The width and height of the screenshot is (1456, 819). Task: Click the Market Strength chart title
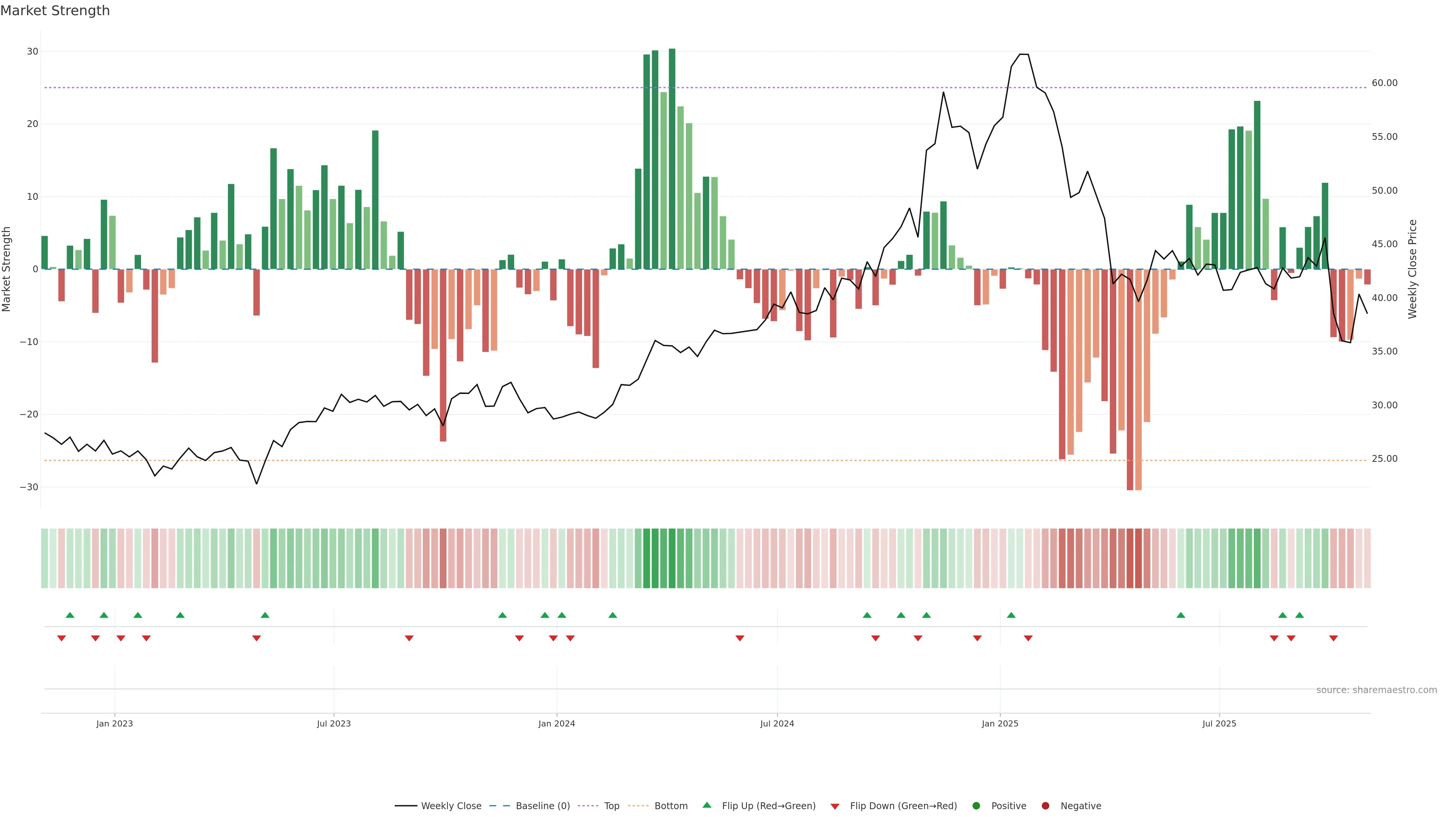click(55, 11)
